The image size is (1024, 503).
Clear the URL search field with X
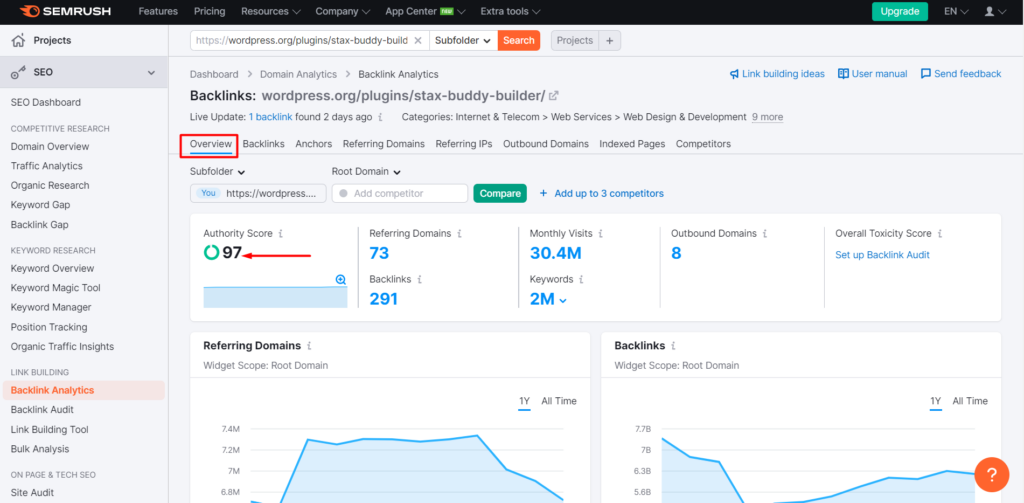(417, 41)
